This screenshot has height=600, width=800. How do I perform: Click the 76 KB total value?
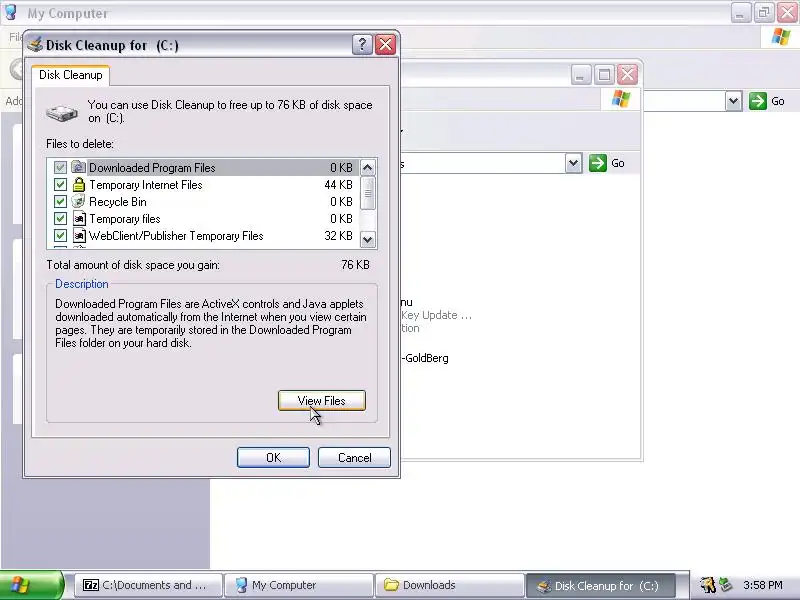(x=355, y=265)
